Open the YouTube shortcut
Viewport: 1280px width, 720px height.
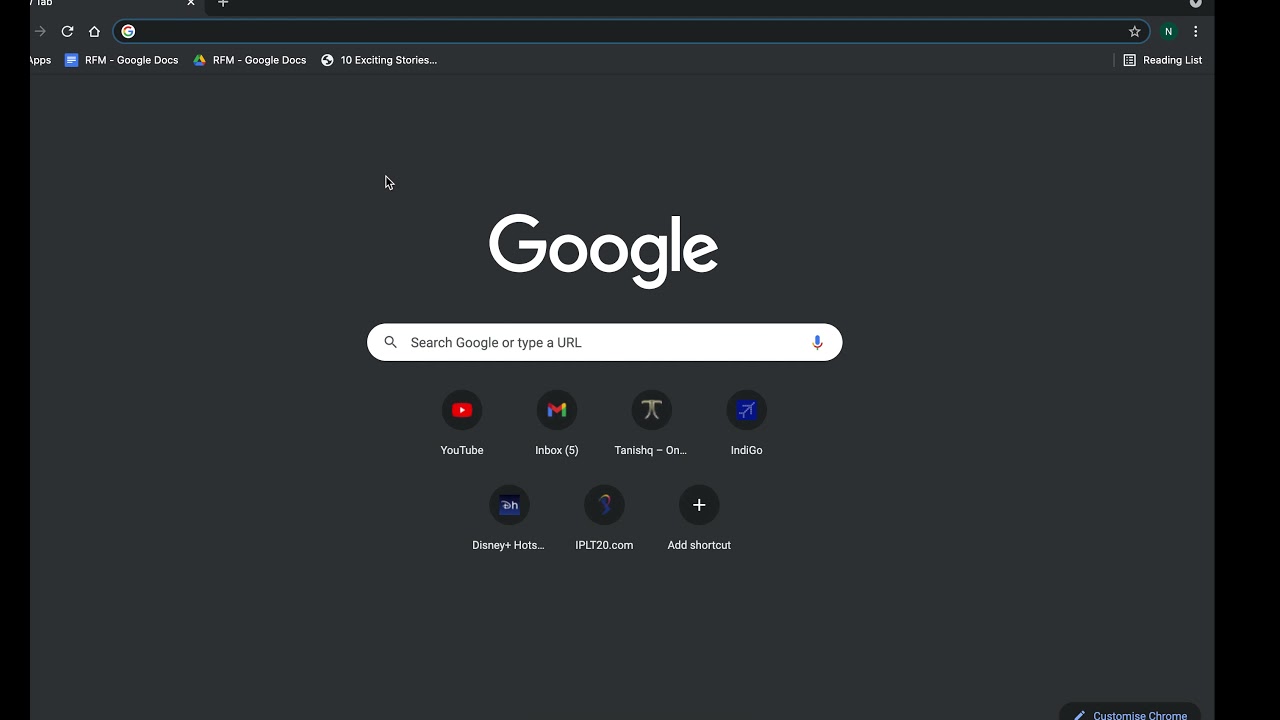coord(462,423)
